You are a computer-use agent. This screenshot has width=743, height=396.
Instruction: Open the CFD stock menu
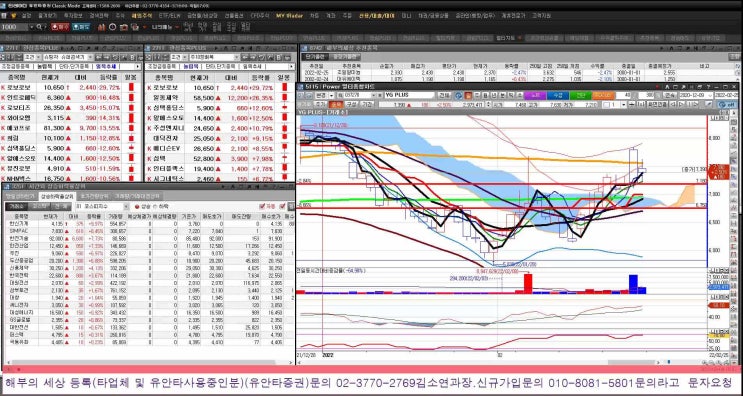[260, 16]
